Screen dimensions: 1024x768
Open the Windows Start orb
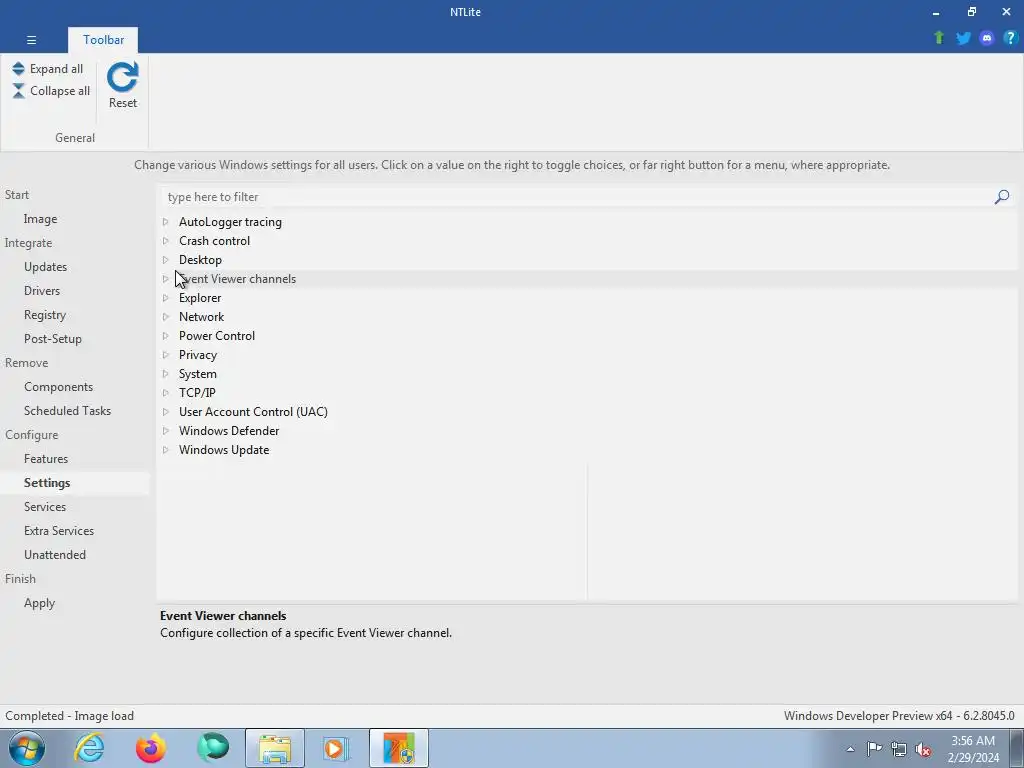[27, 748]
